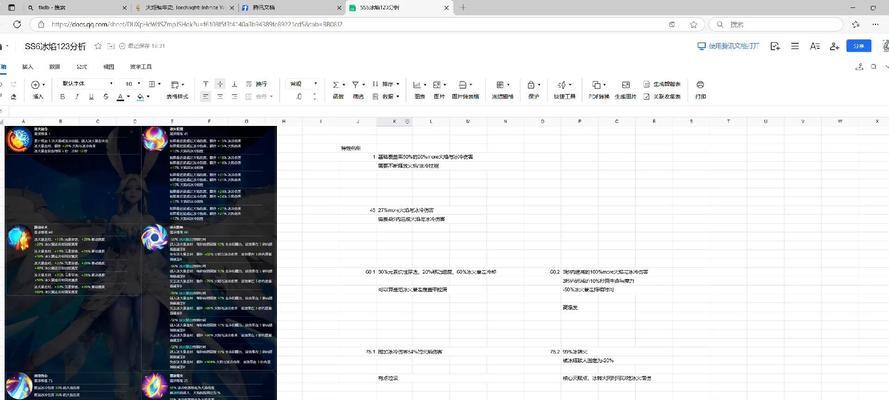Insert a chart (图表)
The image size is (889, 400).
click(420, 90)
